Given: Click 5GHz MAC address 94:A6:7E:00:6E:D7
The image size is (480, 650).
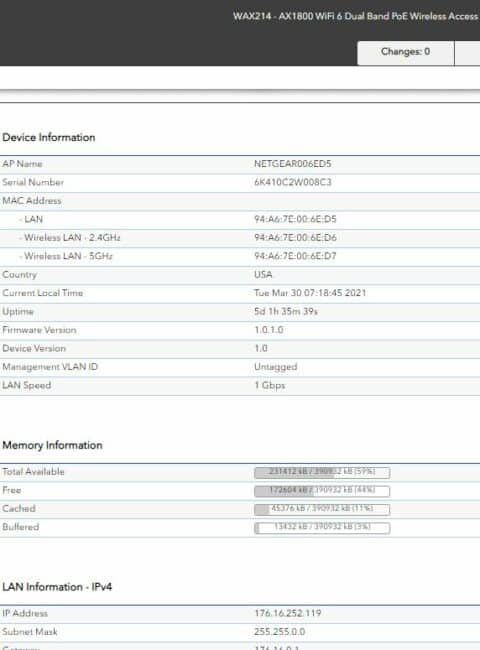Looking at the screenshot, I should [x=295, y=256].
